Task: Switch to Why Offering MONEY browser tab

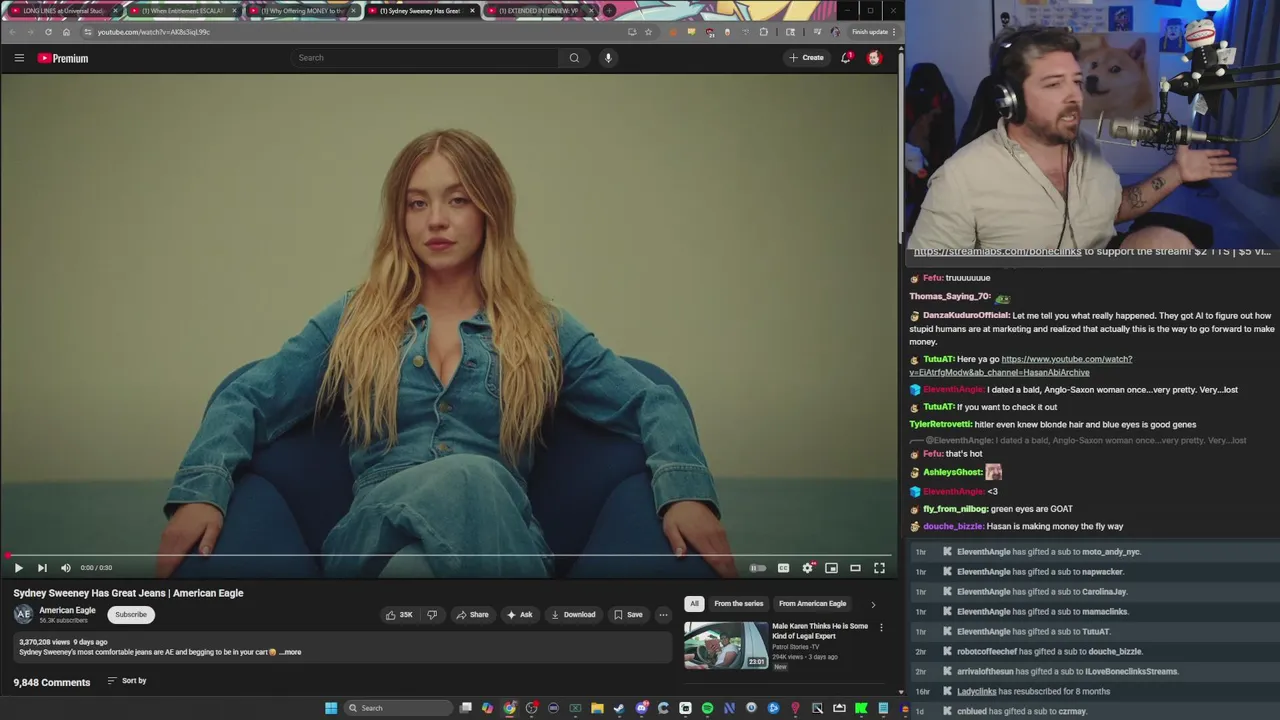Action: [x=302, y=11]
